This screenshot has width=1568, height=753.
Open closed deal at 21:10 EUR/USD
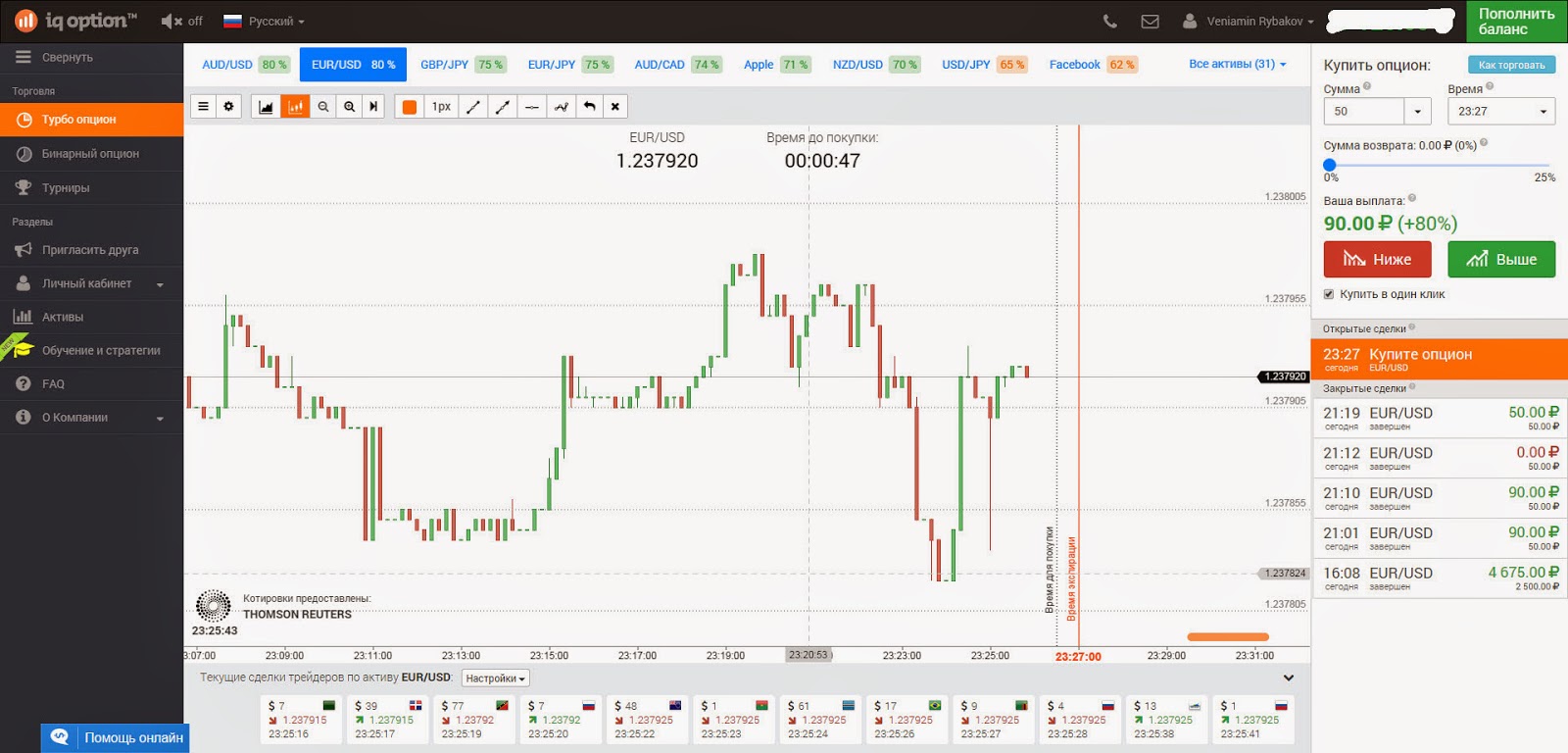coord(1440,498)
